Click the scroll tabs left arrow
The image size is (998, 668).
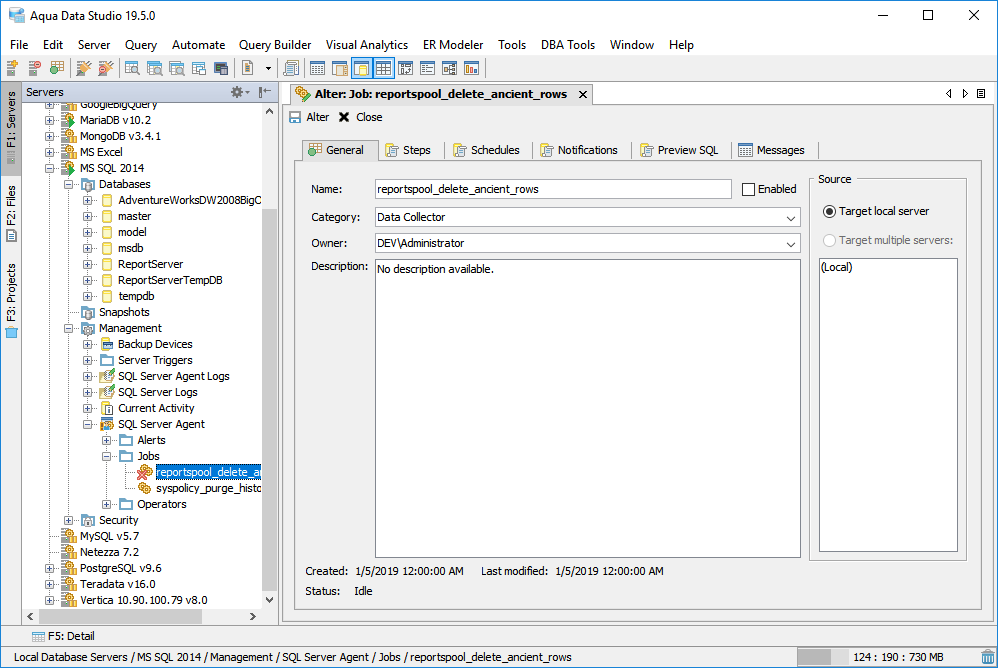[x=948, y=94]
